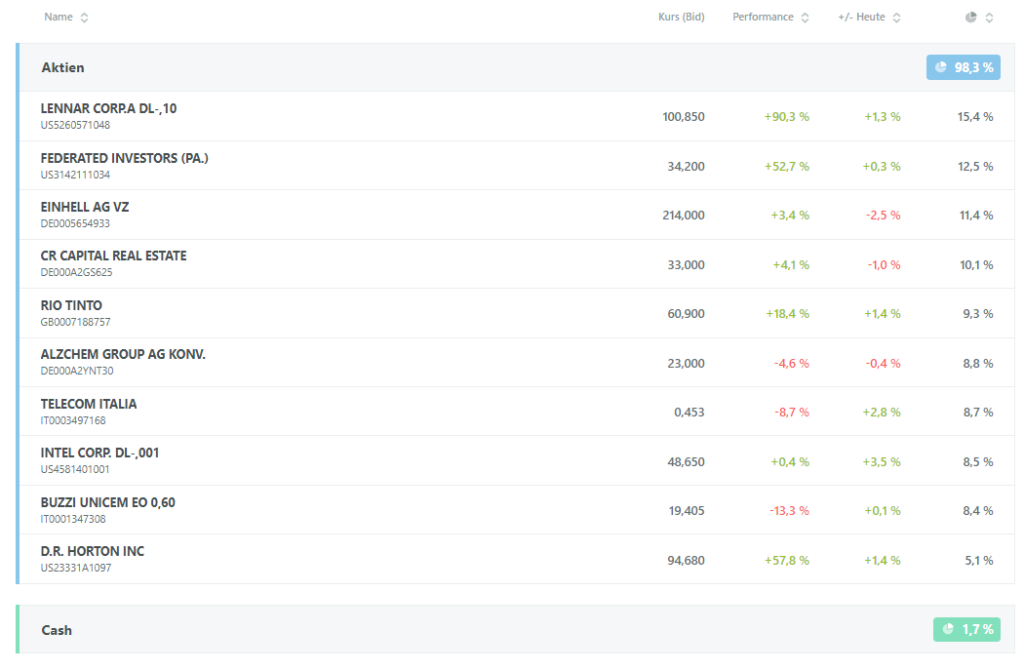Select ISIN US4581401001 text
Viewport: 1024px width, 671px height.
pyautogui.click(x=75, y=470)
